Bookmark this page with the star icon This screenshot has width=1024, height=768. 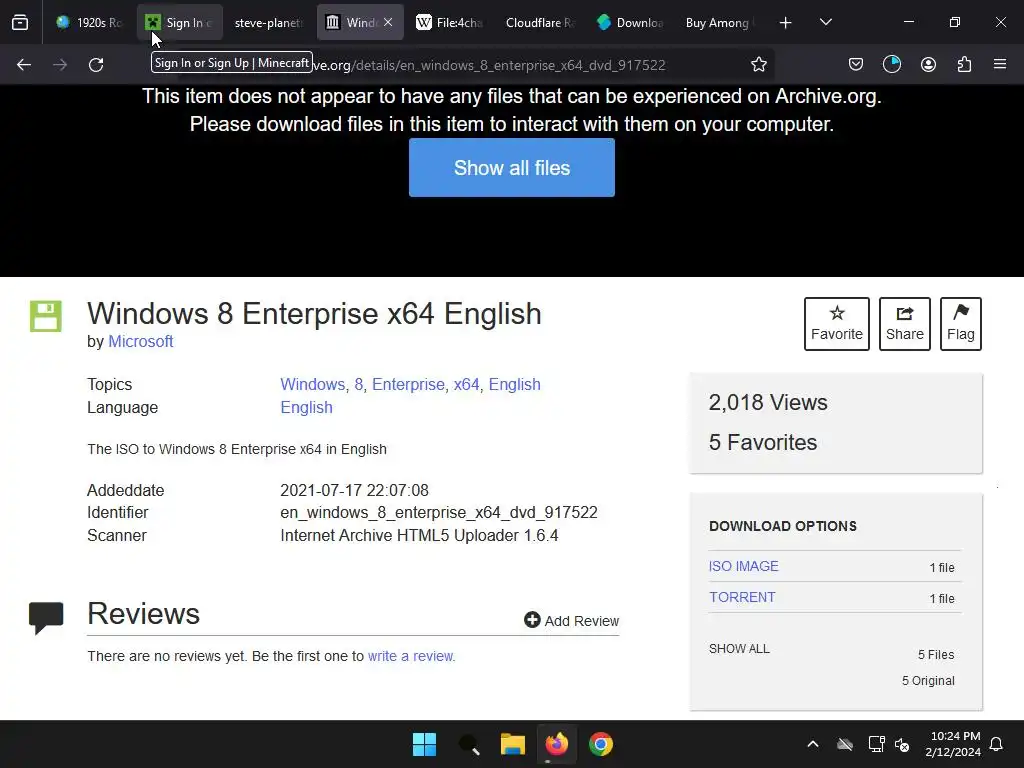(758, 65)
